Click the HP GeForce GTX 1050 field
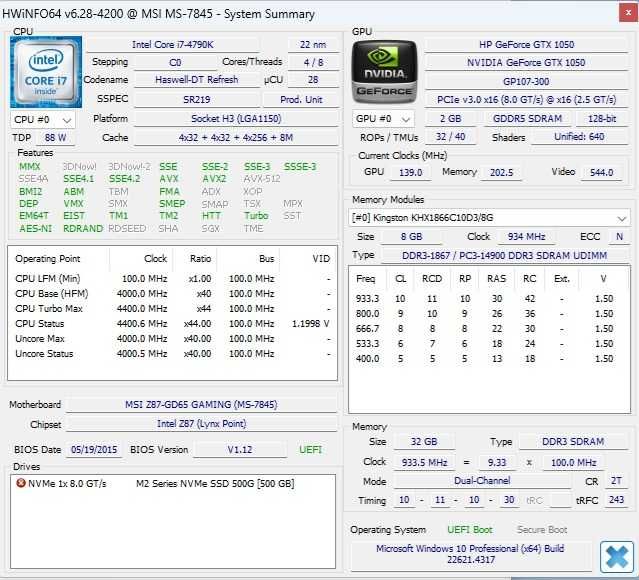The height and width of the screenshot is (580, 639). pos(526,44)
